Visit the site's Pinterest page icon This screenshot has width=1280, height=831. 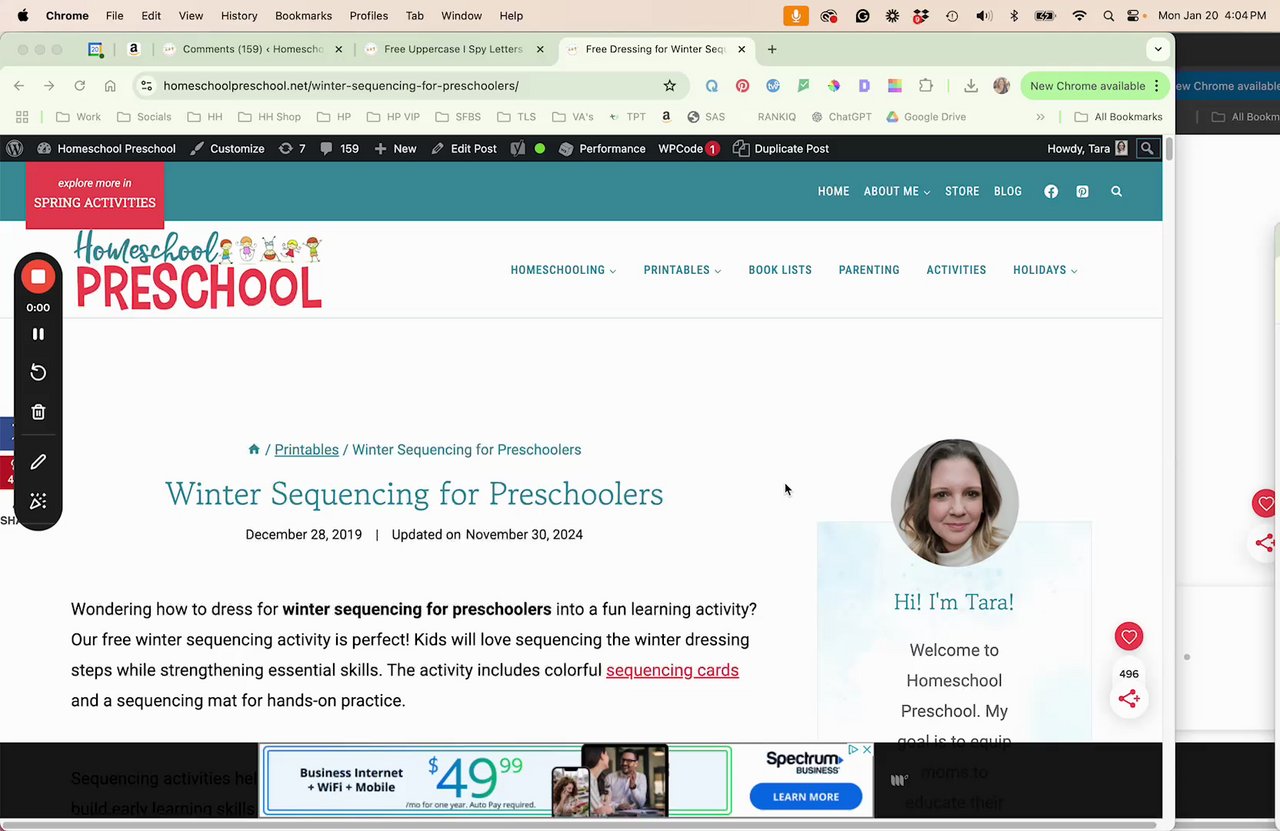pos(1082,191)
